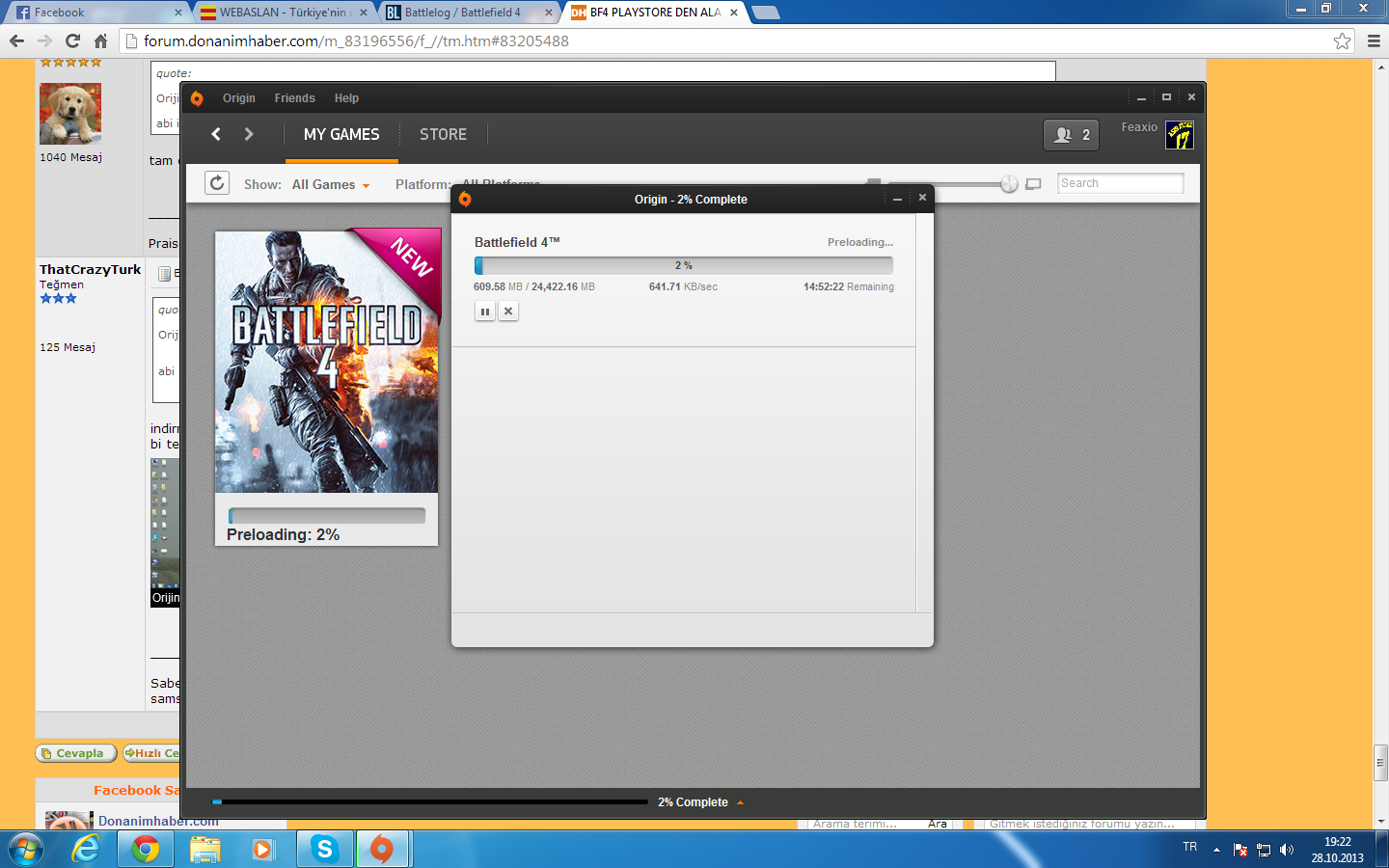Viewport: 1389px width, 868px height.
Task: Open the ThatCrazyTurk profile link
Action: [x=90, y=269]
